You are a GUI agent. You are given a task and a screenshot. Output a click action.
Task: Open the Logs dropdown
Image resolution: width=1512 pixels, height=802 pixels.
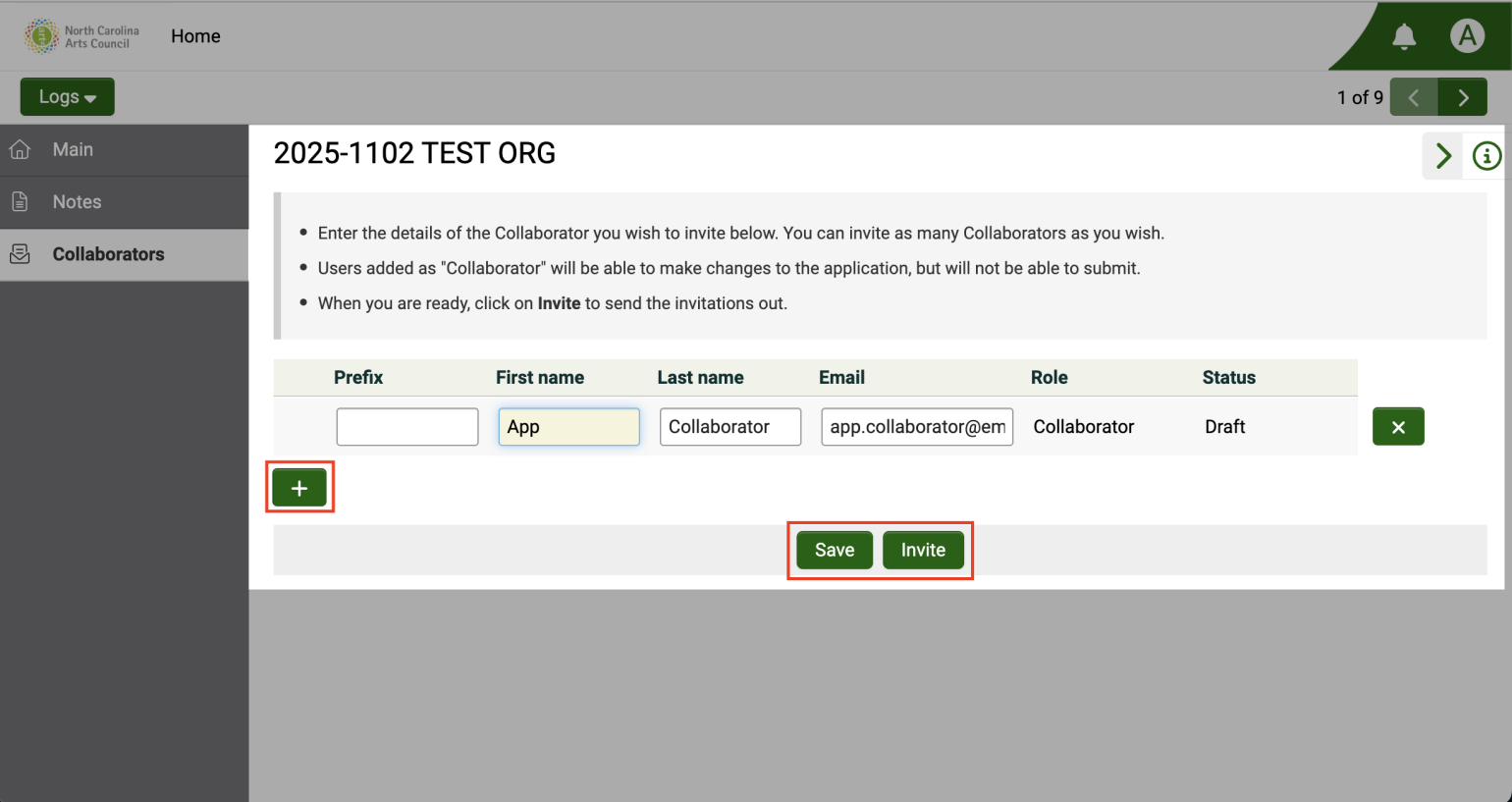pos(67,96)
